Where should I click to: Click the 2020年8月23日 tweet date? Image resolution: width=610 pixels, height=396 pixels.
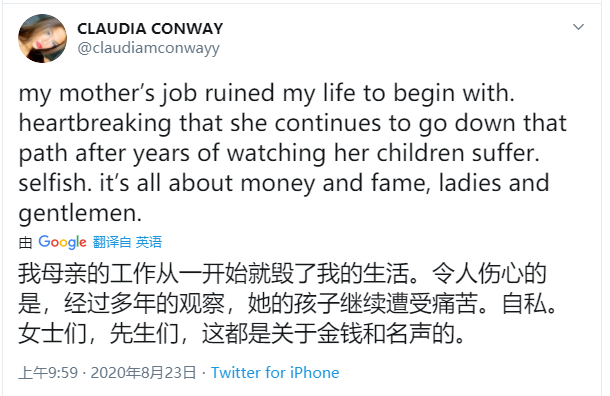(143, 373)
